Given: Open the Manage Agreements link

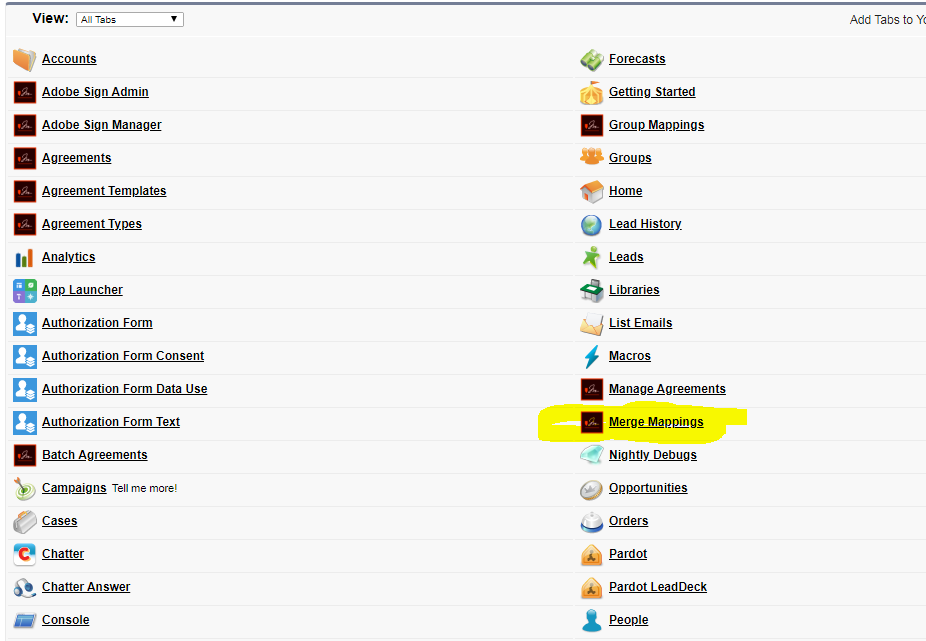Looking at the screenshot, I should (x=667, y=389).
